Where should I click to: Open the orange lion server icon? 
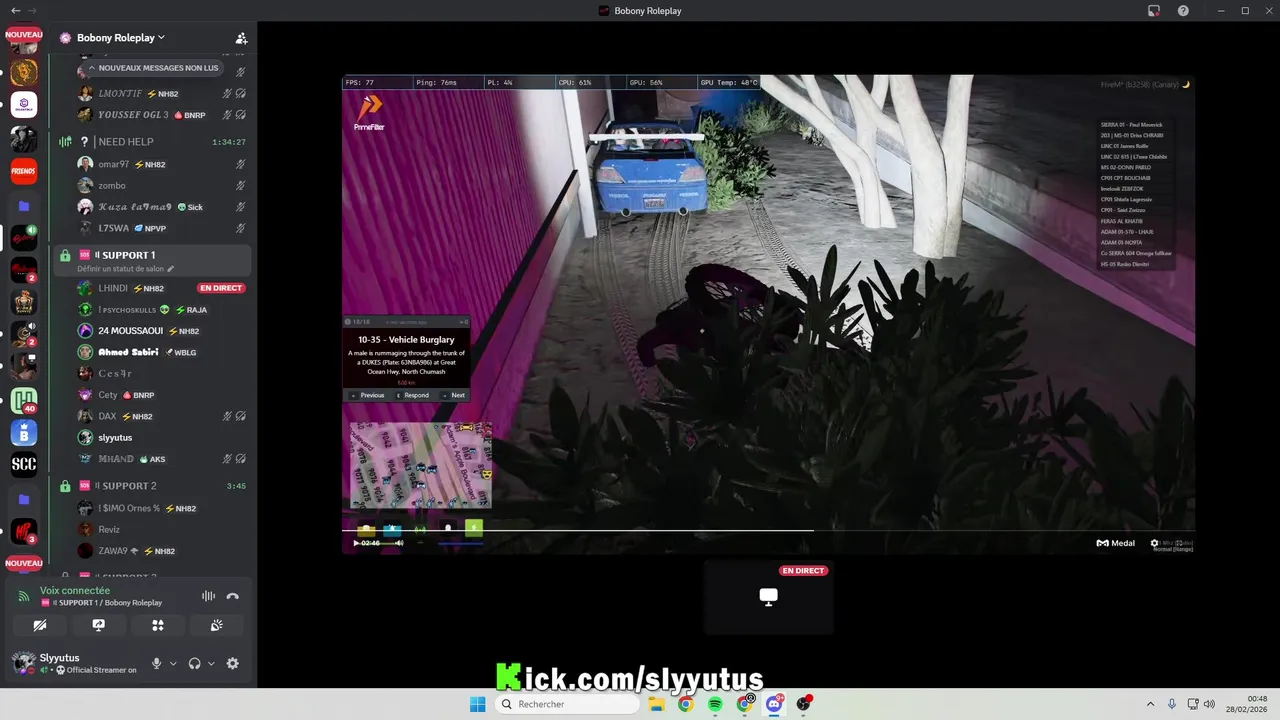[24, 72]
